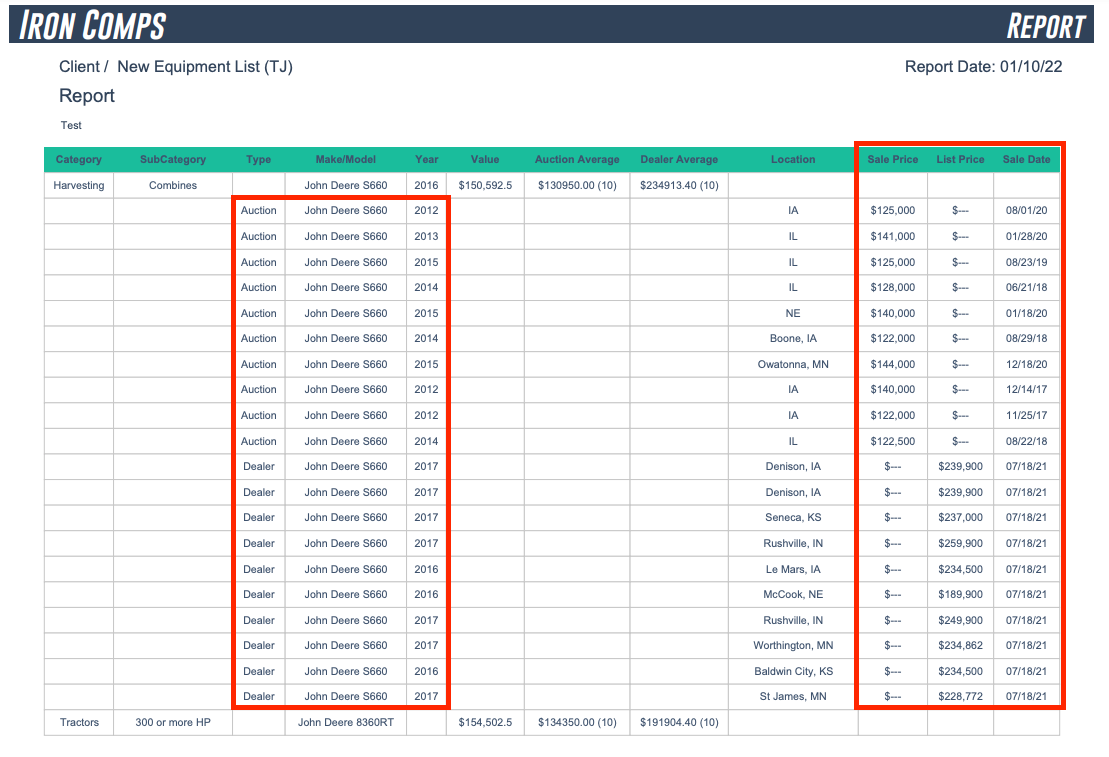This screenshot has width=1109, height=757.
Task: Click the 'Test' label under Report heading
Action: [x=71, y=125]
